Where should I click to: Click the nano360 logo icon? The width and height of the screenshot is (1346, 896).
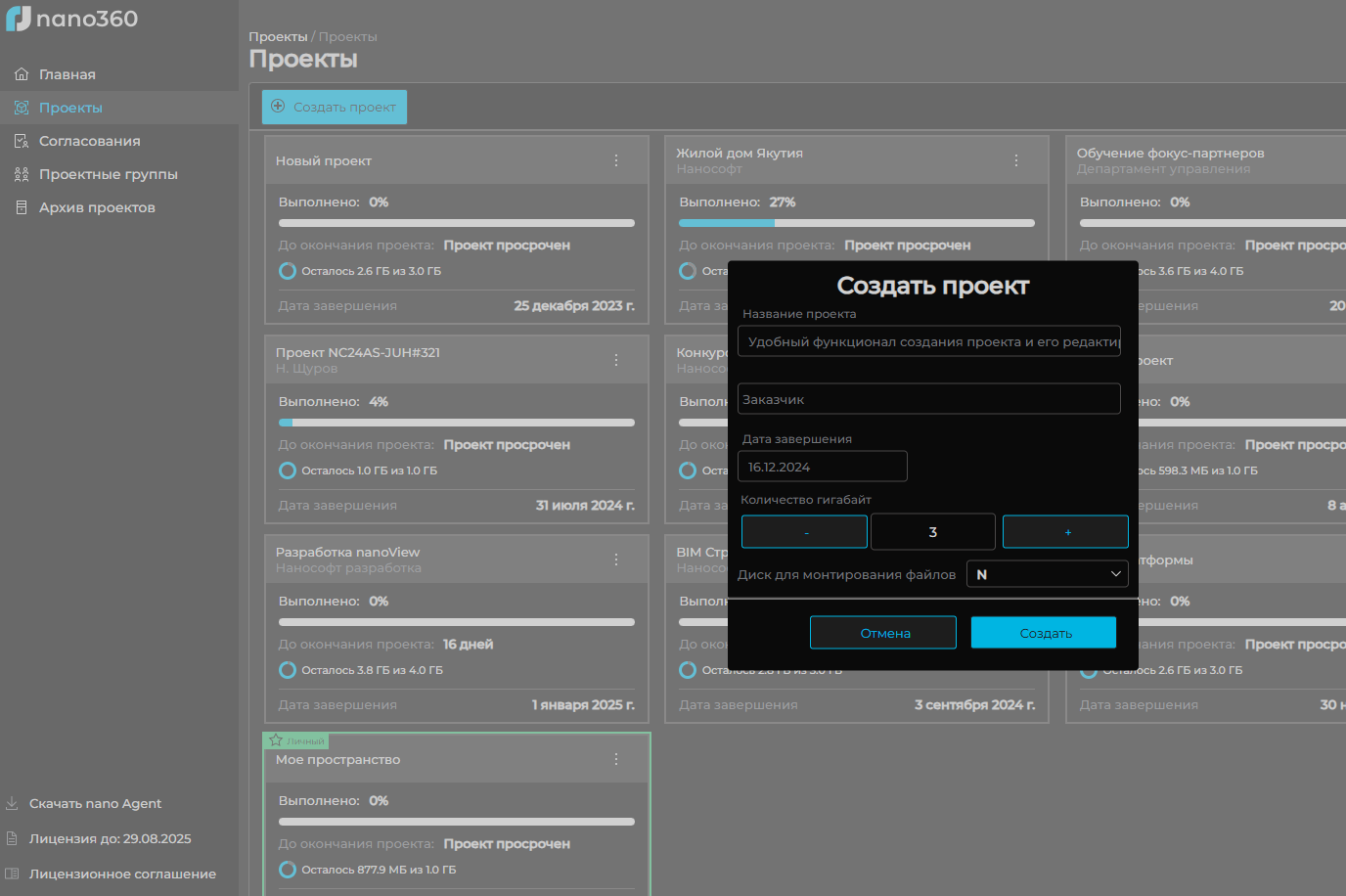(19, 19)
